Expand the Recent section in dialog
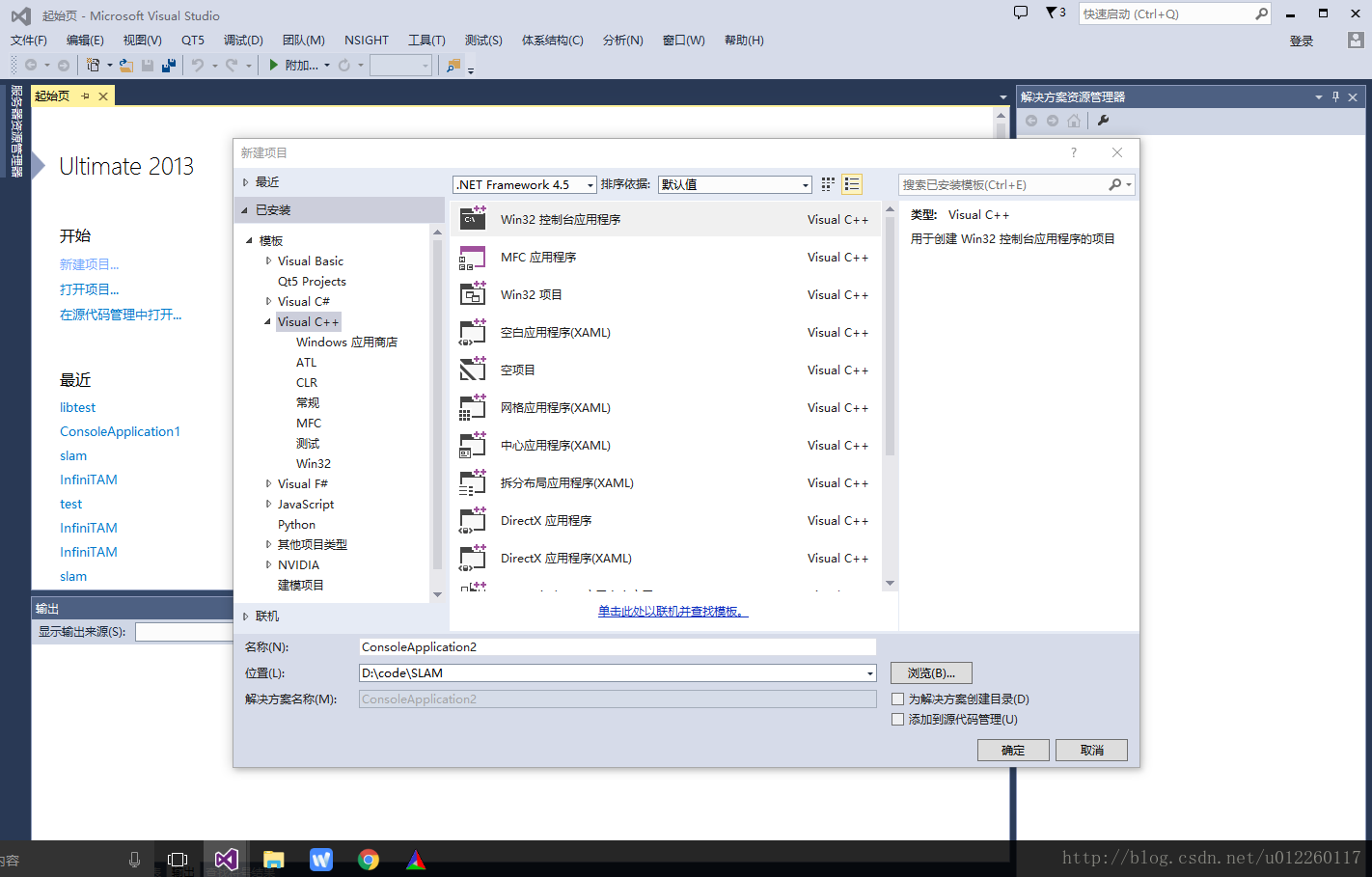This screenshot has height=877, width=1372. click(x=245, y=181)
